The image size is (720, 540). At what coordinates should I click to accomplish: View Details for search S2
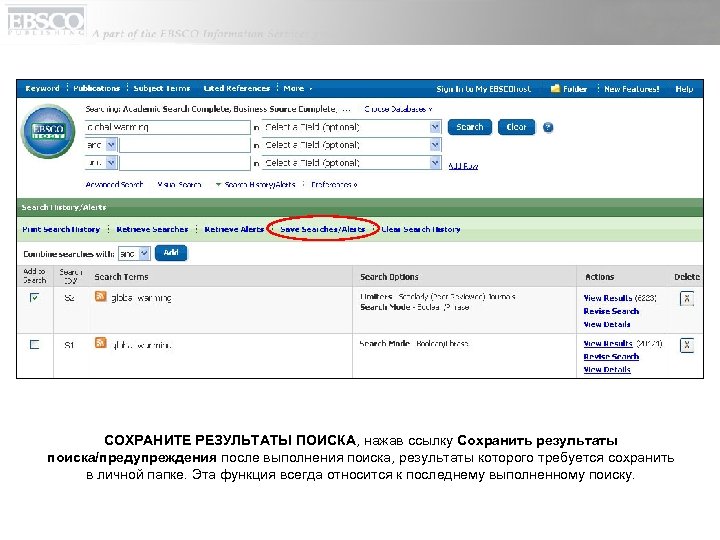click(607, 325)
